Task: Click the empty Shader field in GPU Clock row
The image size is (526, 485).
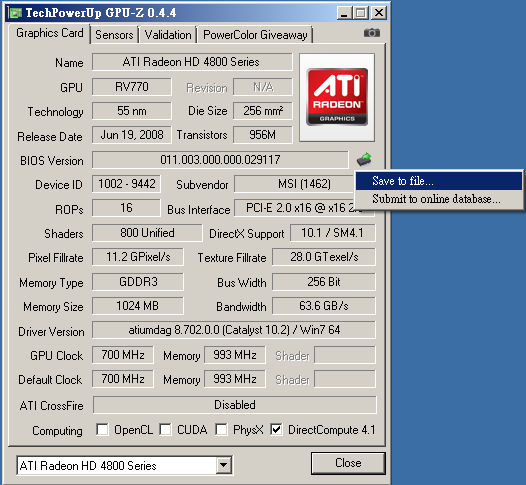Action: tap(345, 355)
